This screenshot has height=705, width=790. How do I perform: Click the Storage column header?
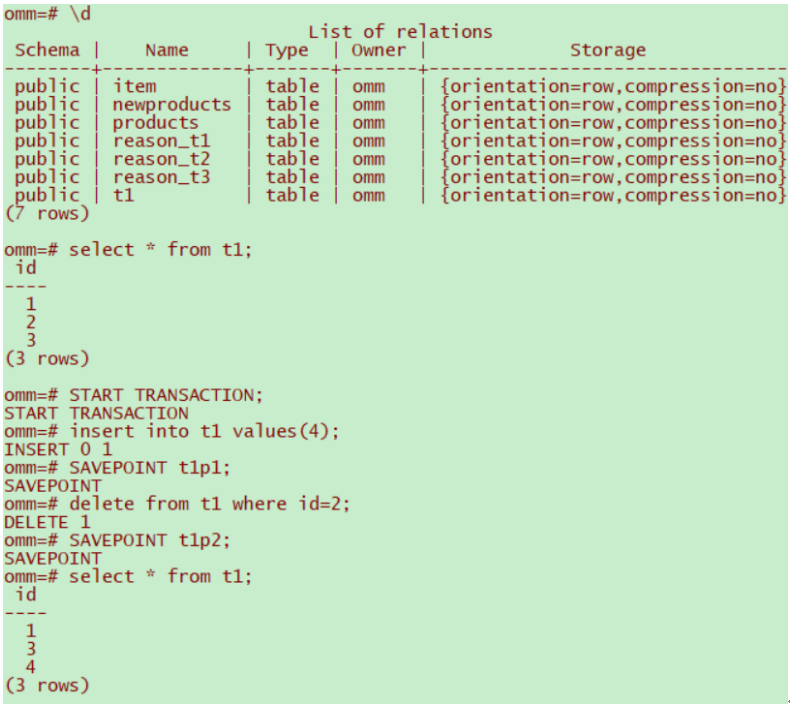click(x=607, y=50)
